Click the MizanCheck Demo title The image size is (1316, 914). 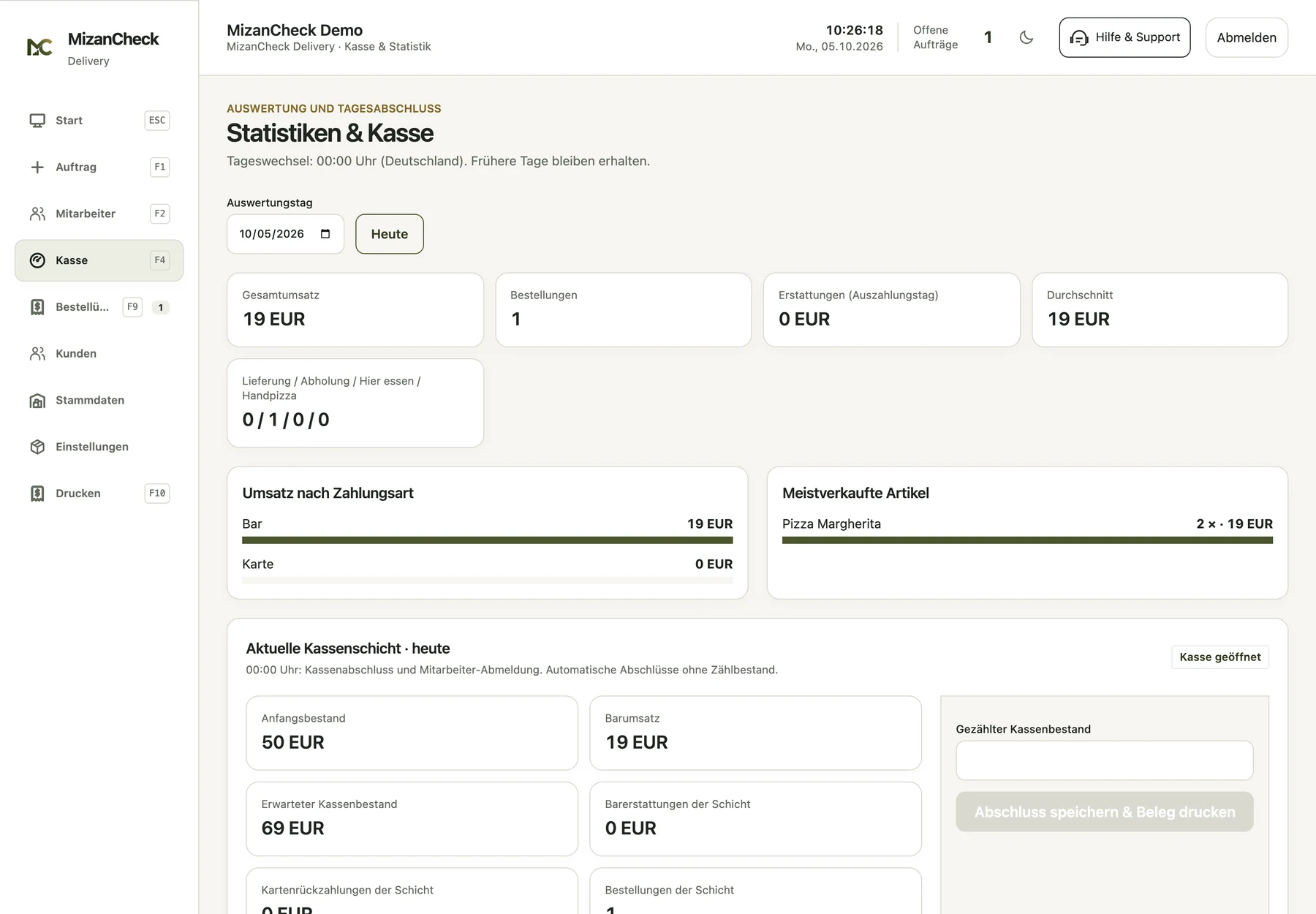coord(295,30)
